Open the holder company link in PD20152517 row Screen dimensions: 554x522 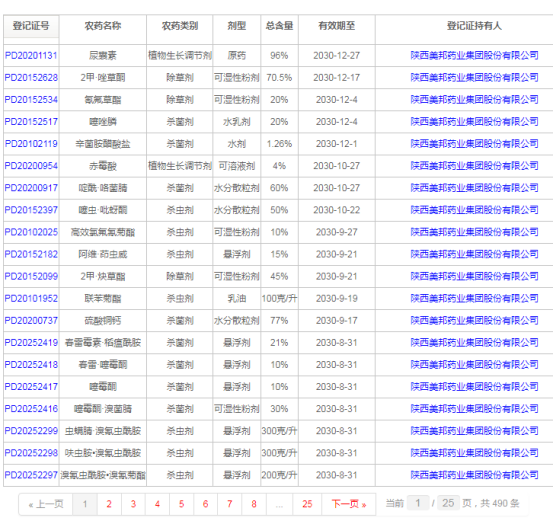(x=474, y=122)
